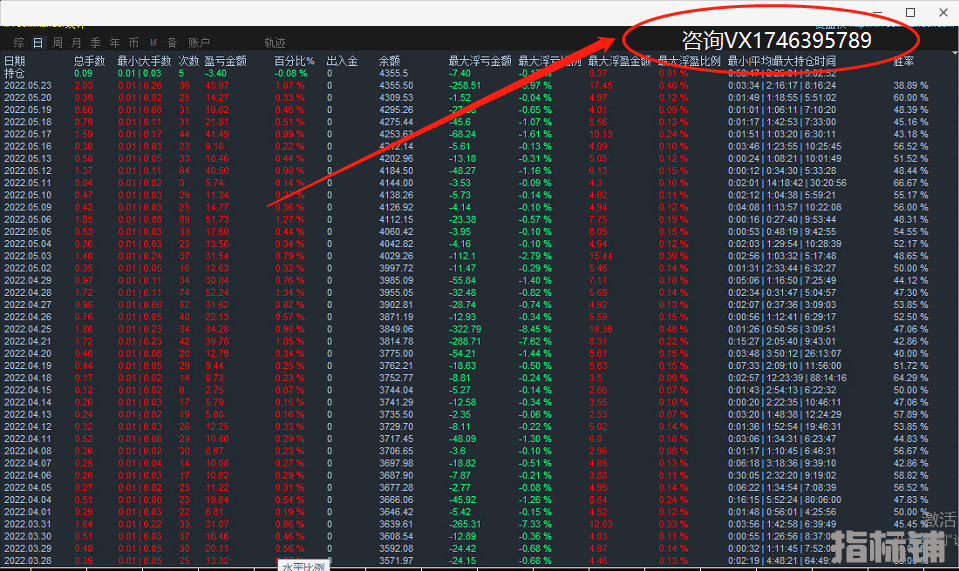Switch to the 币 currency tab
959x571 pixels.
134,43
